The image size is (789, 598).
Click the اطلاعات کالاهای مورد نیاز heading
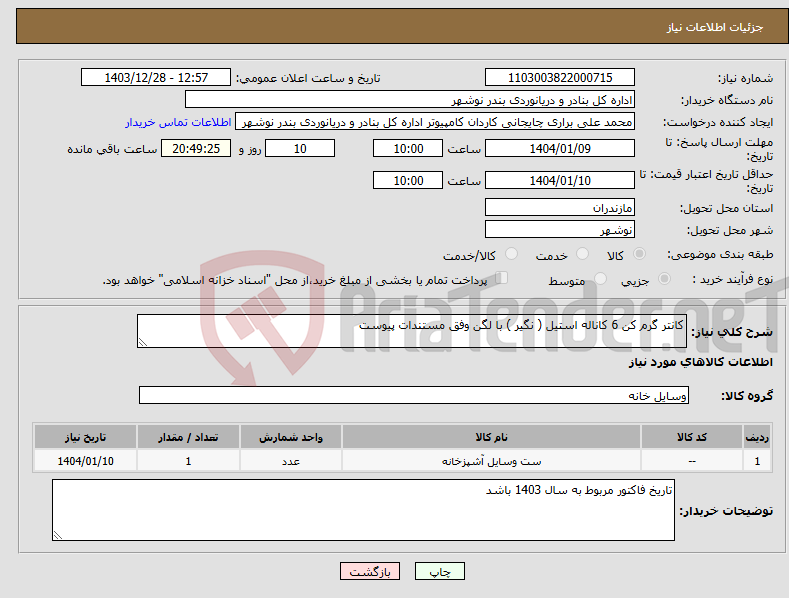point(700,362)
